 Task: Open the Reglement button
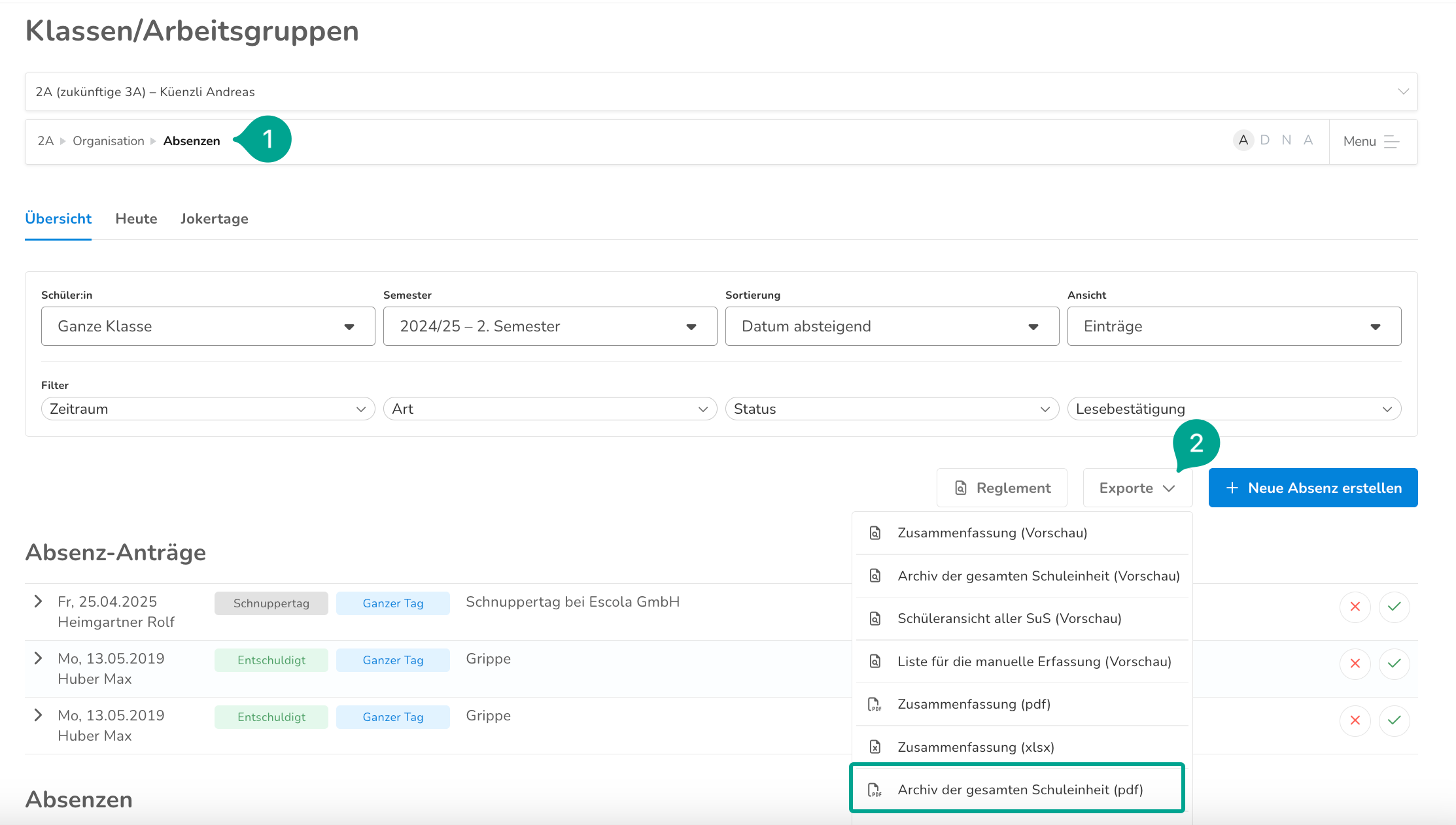(1001, 488)
